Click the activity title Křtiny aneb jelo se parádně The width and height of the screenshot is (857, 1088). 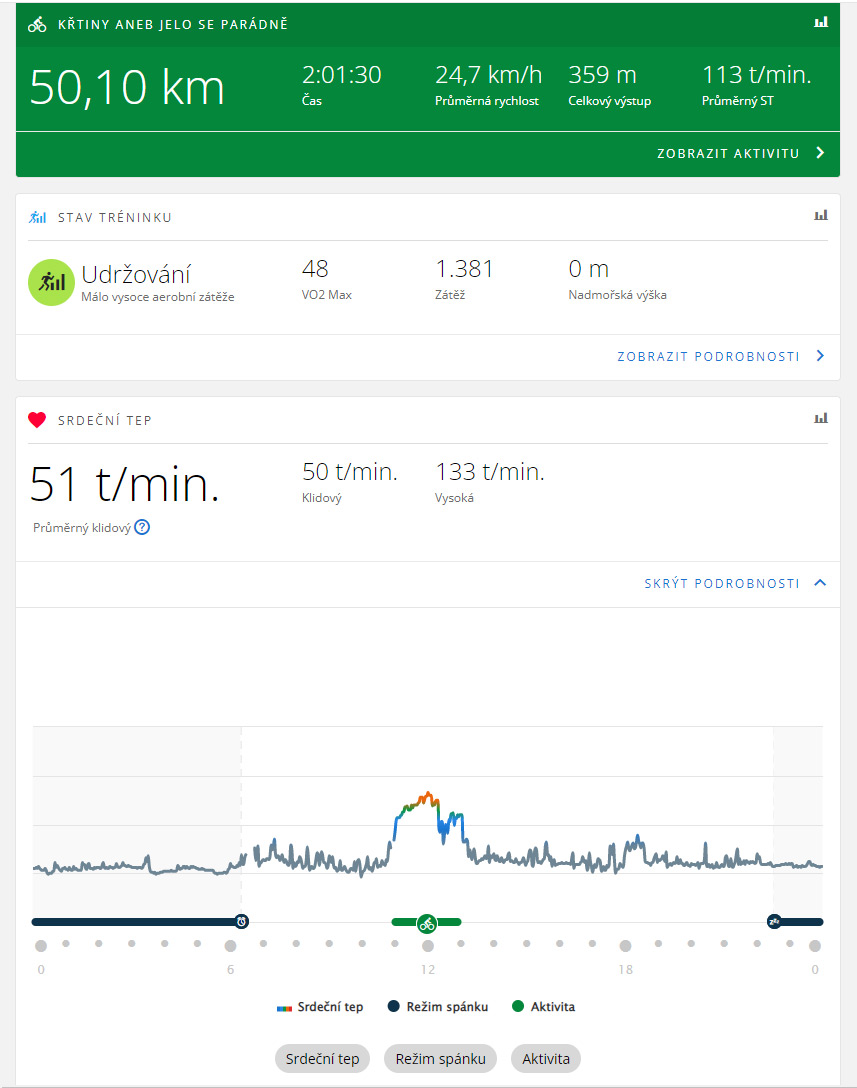tap(173, 25)
